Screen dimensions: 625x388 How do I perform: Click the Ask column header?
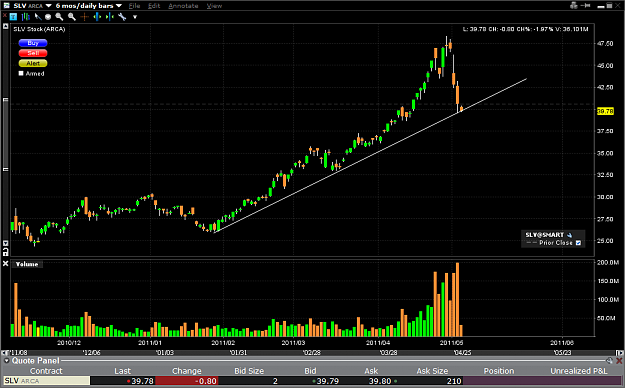371,371
